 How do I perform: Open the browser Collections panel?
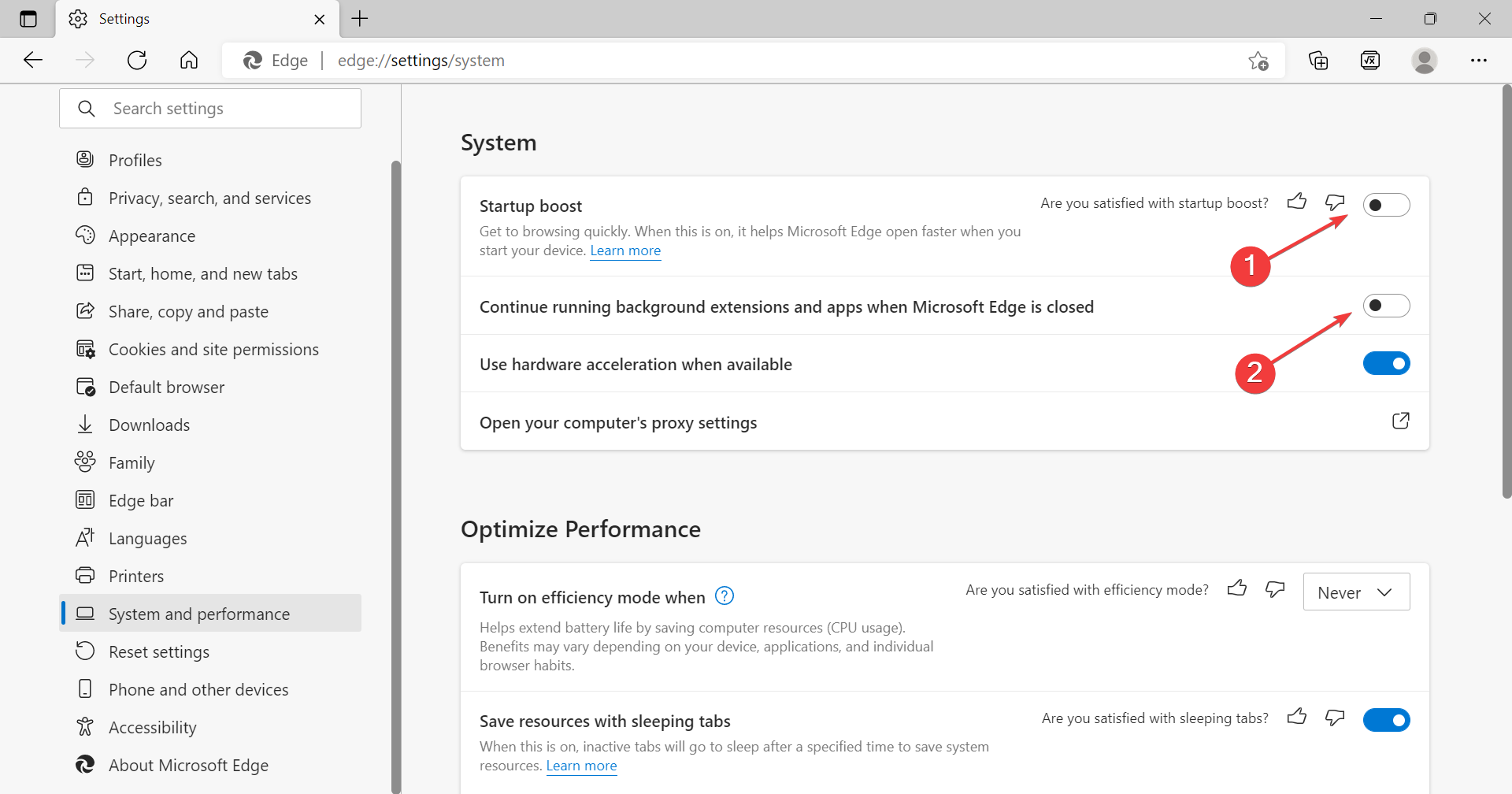pos(1319,60)
